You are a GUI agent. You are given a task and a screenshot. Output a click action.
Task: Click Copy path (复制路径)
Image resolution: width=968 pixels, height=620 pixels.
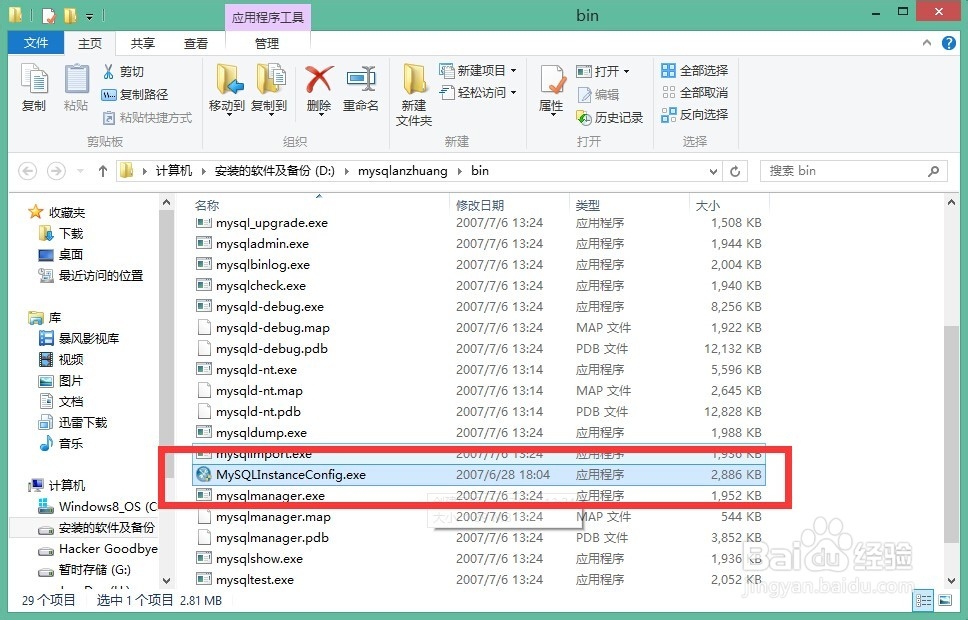coord(135,94)
